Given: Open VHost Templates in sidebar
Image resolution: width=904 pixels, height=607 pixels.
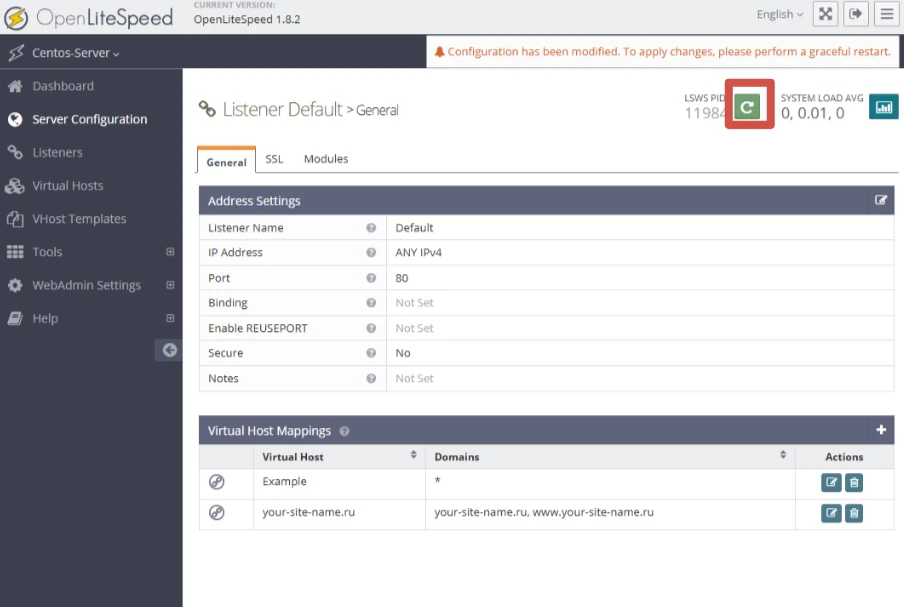Looking at the screenshot, I should (x=79, y=219).
